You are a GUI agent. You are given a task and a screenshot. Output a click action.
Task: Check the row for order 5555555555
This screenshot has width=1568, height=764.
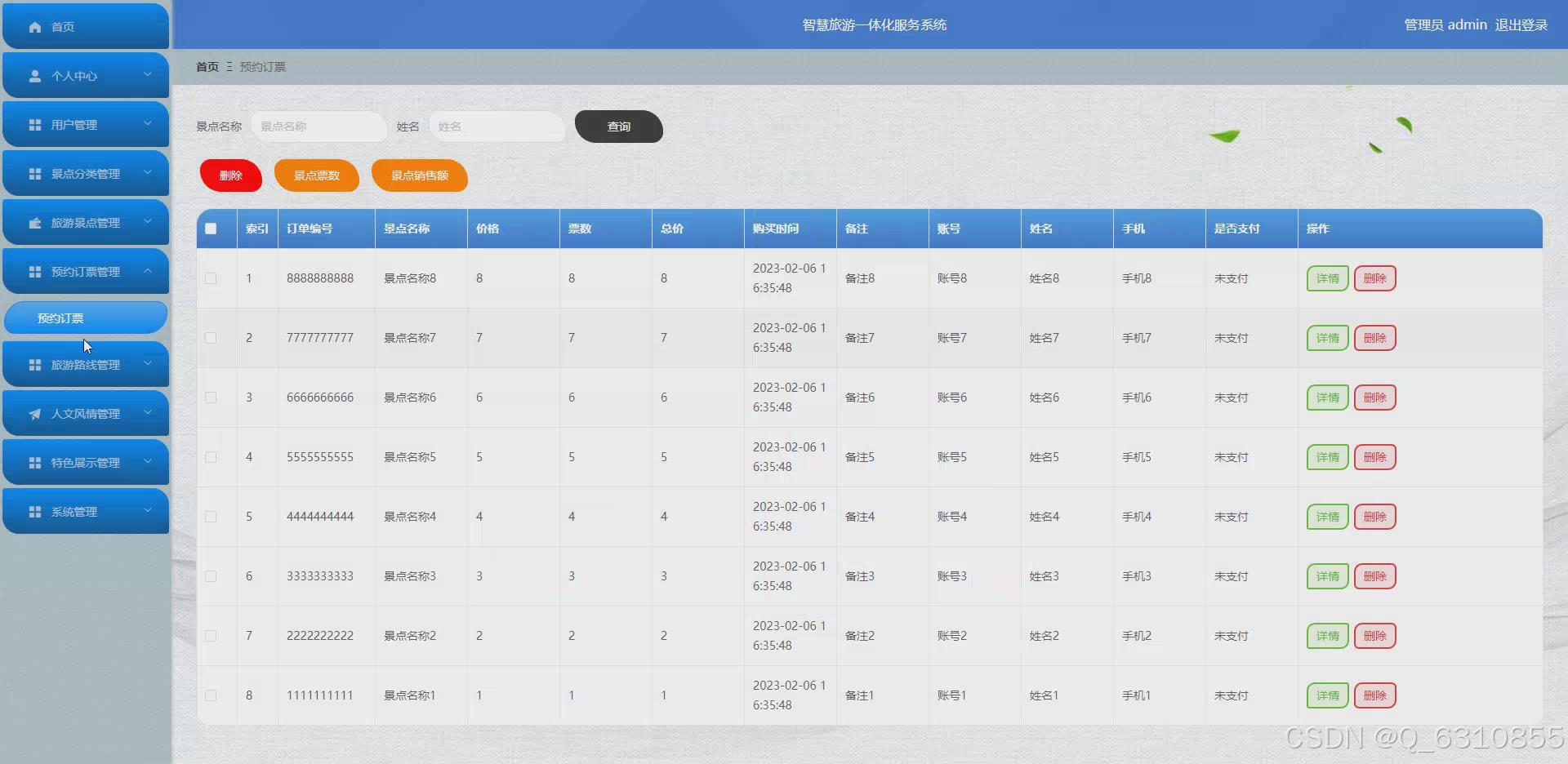211,457
